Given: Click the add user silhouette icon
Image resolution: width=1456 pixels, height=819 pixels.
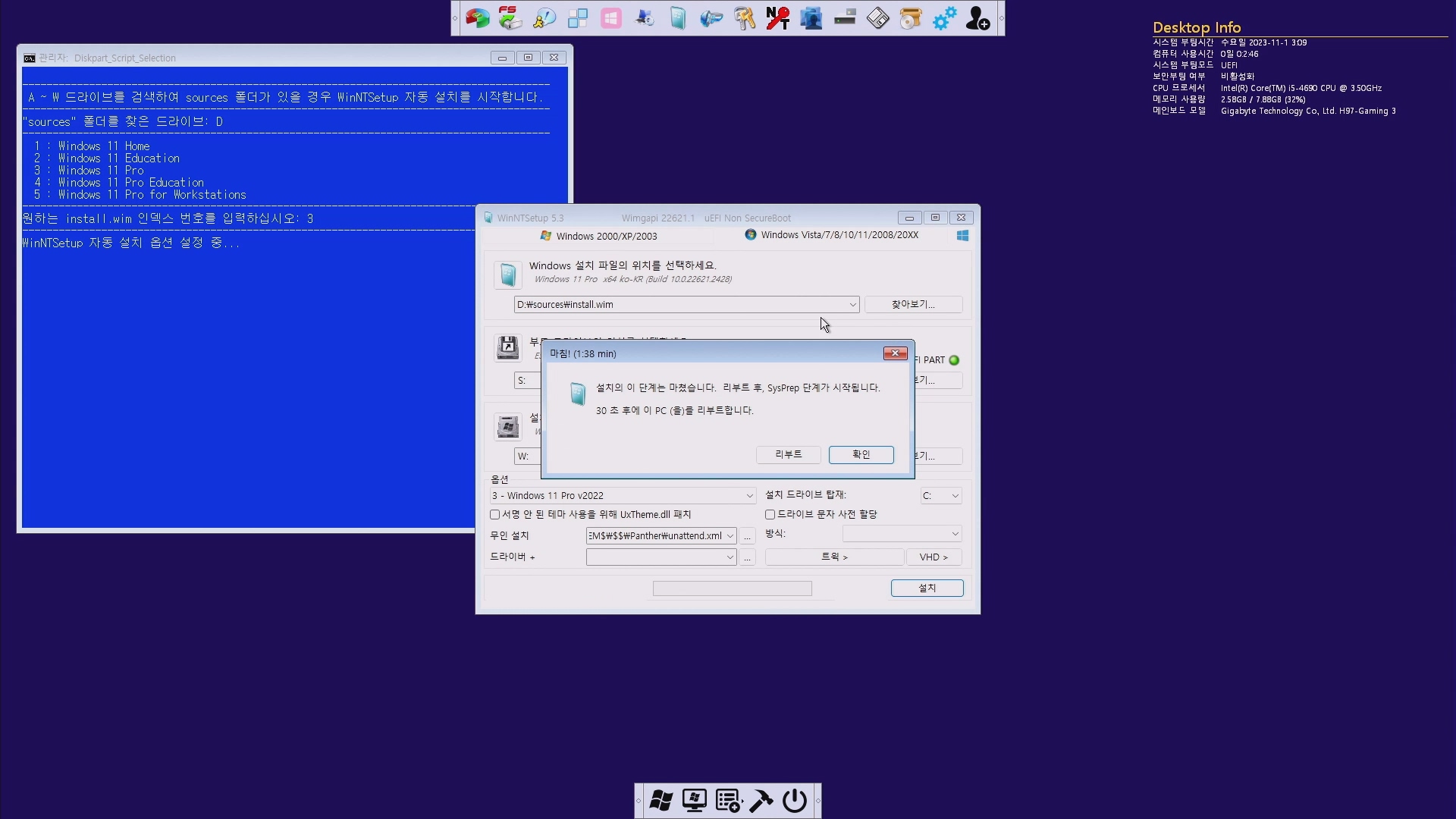Looking at the screenshot, I should (978, 18).
